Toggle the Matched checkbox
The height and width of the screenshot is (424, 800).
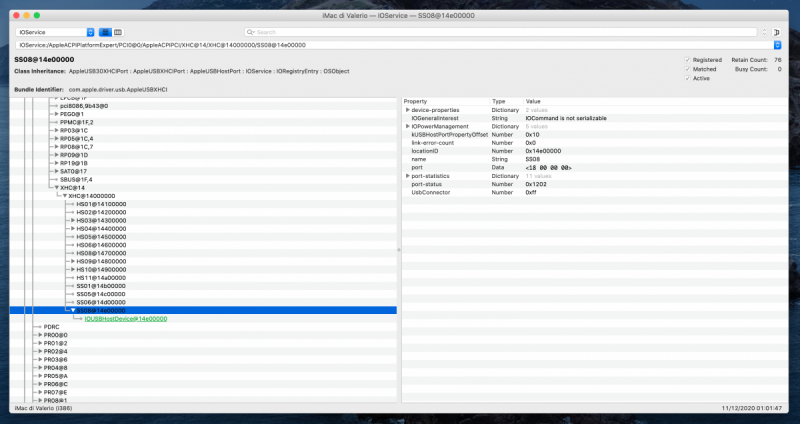(x=687, y=69)
